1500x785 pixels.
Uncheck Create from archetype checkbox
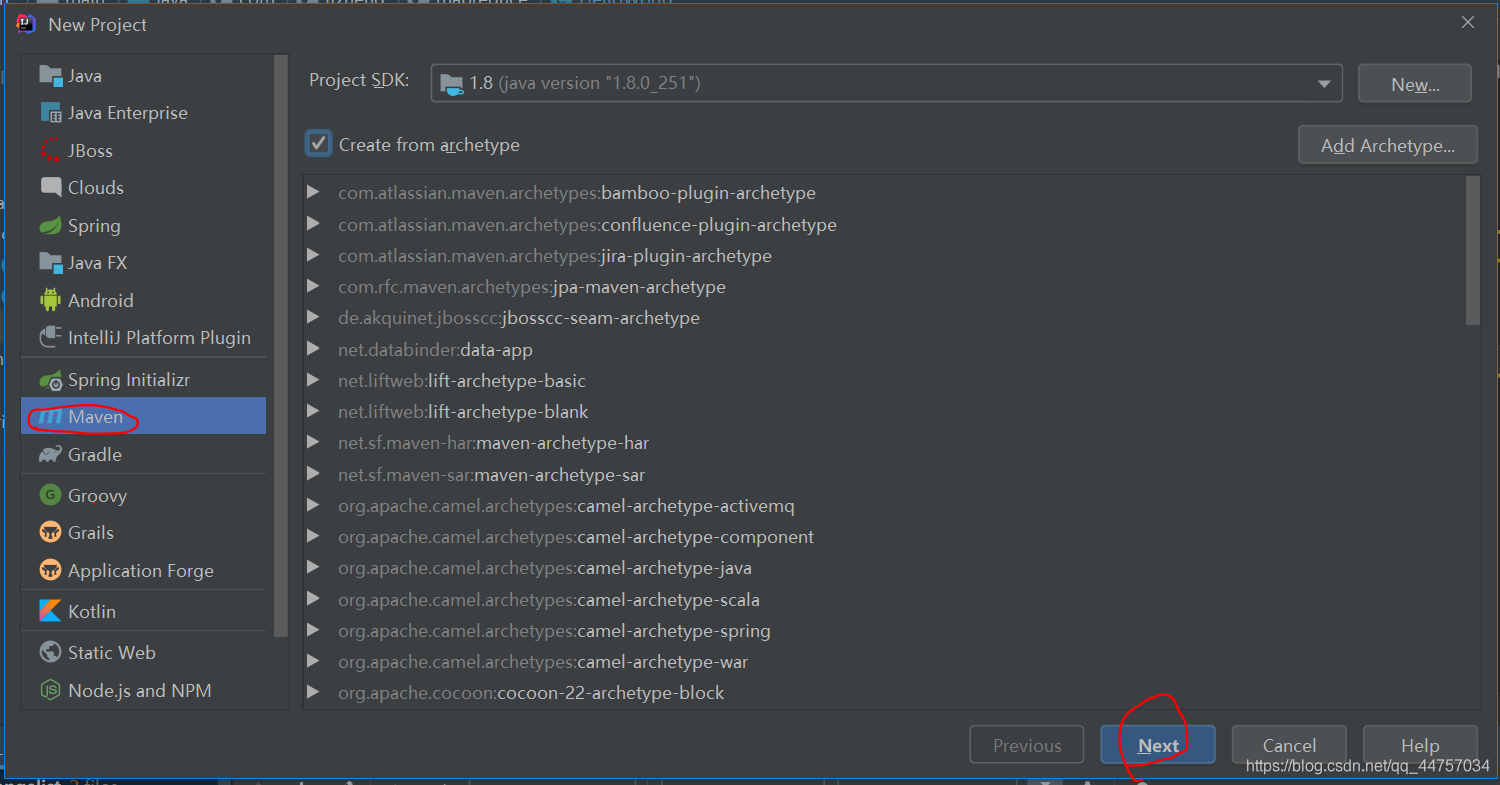[318, 144]
